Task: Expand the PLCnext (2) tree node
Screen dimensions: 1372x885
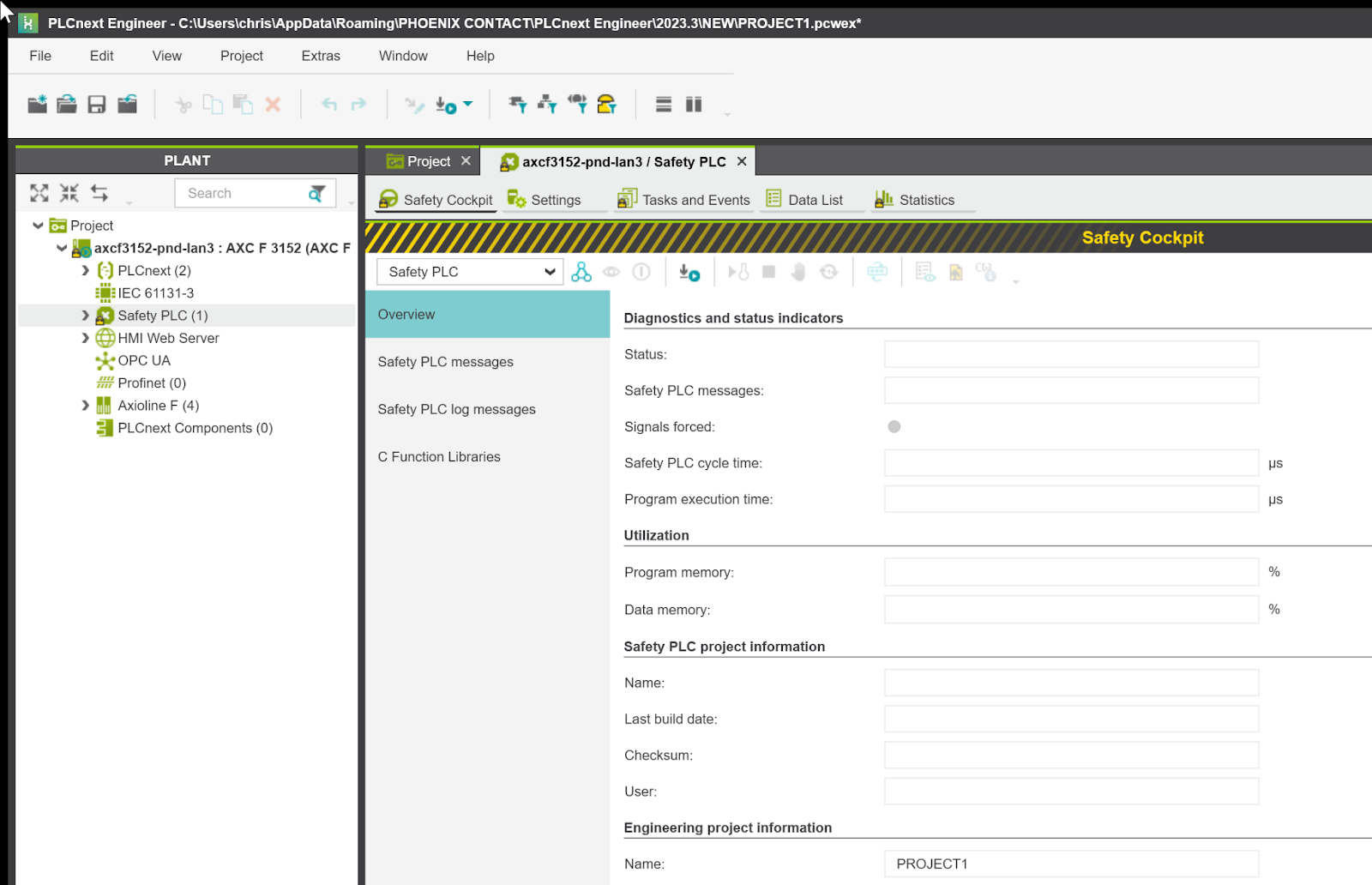Action: click(85, 270)
